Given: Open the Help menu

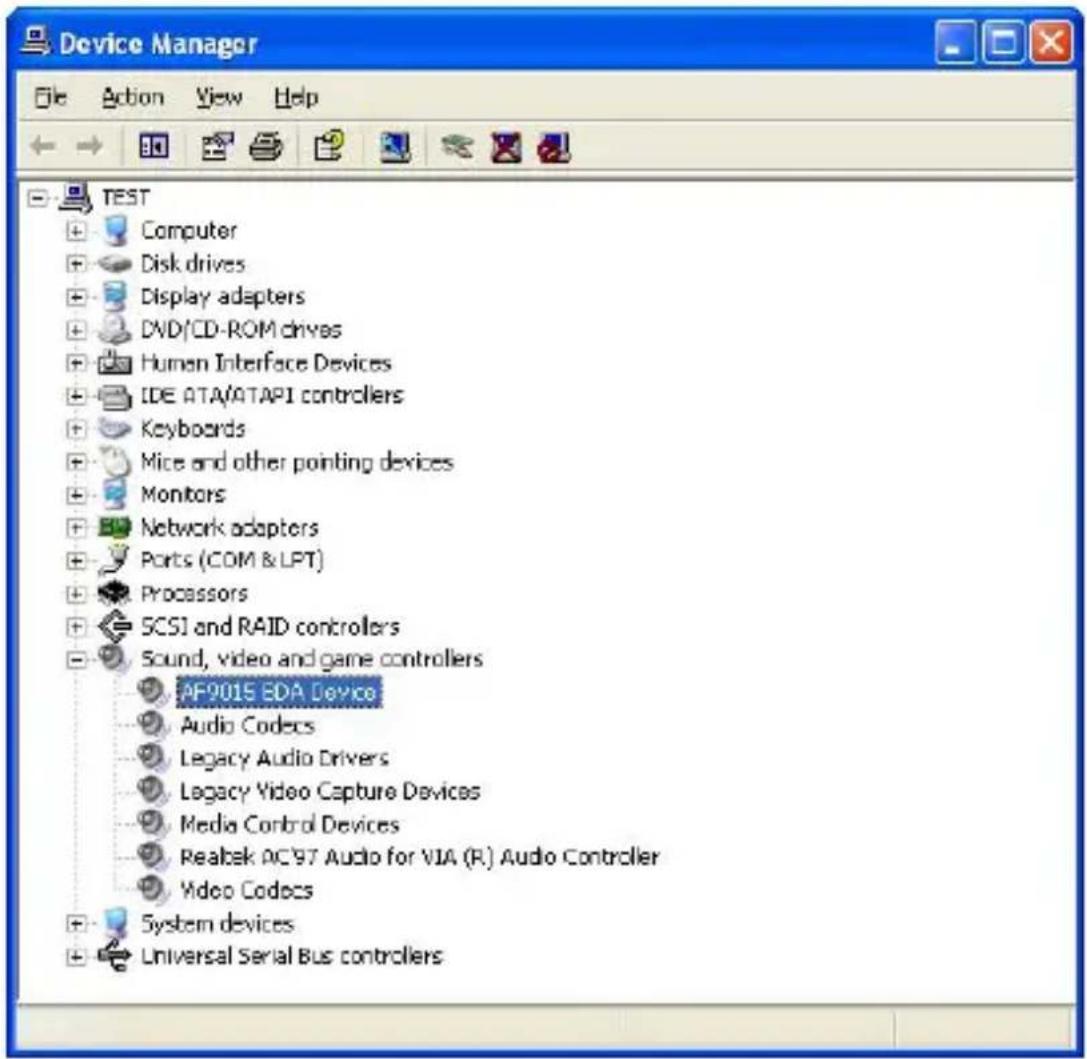Looking at the screenshot, I should 296,97.
